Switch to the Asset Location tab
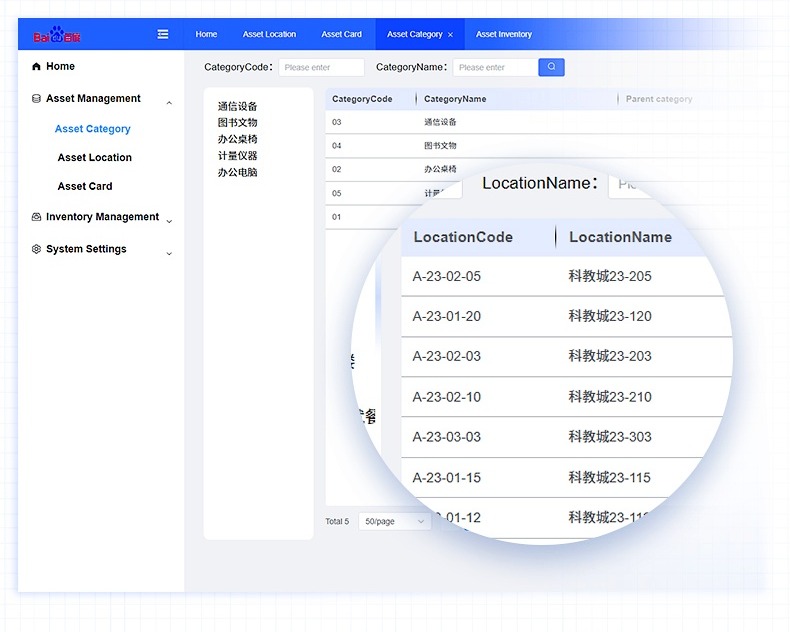This screenshot has height=632, width=790. pyautogui.click(x=269, y=34)
